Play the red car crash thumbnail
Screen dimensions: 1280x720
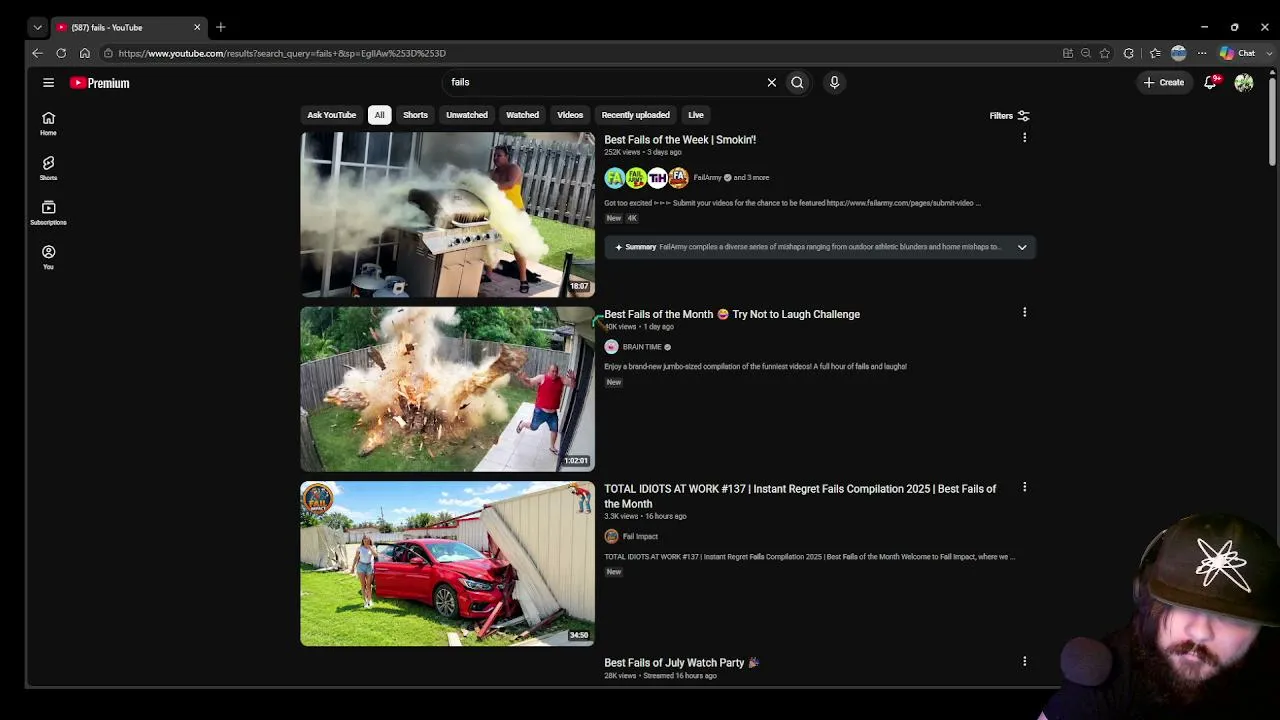coord(447,564)
